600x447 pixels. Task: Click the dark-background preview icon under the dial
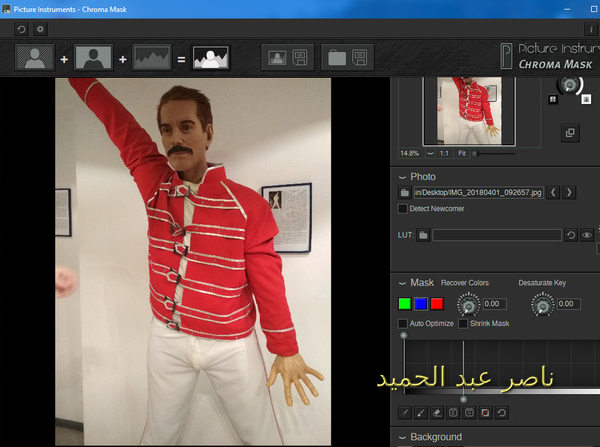(x=553, y=100)
